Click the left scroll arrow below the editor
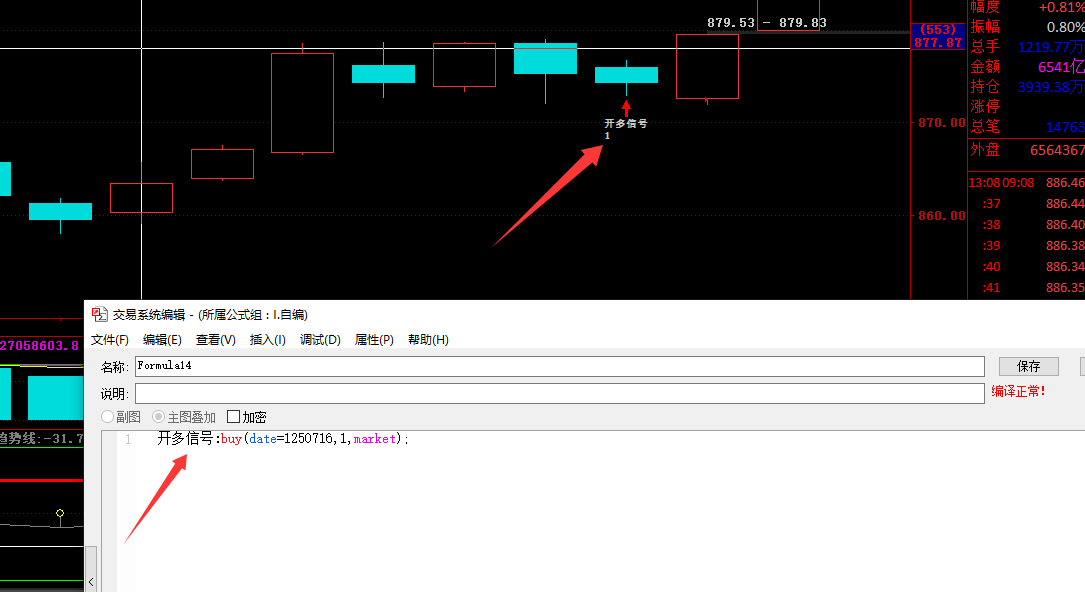Viewport: 1085px width, 592px height. click(91, 582)
